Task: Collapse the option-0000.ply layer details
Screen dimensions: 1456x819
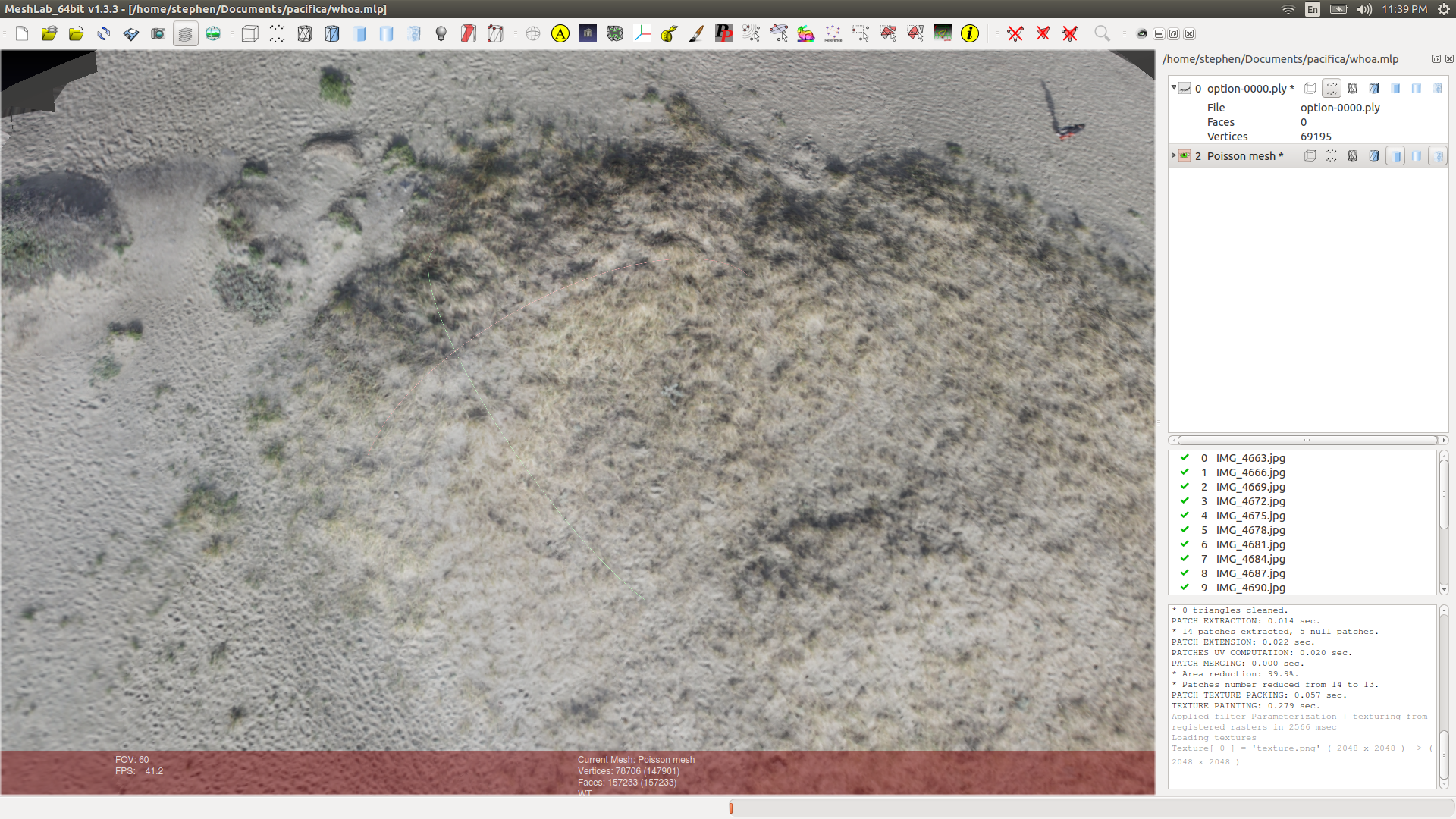Action: pos(1174,88)
